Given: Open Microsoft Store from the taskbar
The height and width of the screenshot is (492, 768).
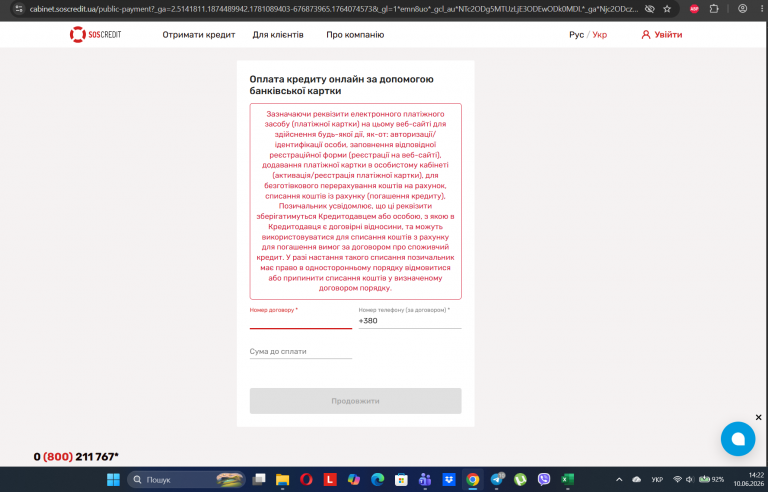Looking at the screenshot, I should click(401, 479).
